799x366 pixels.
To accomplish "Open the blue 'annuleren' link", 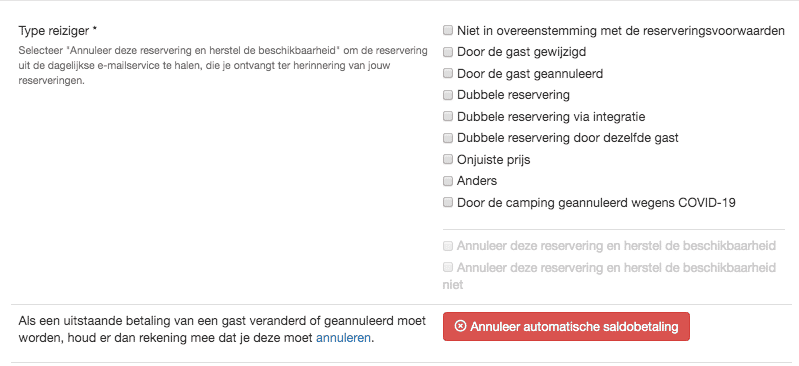I will coord(343,338).
